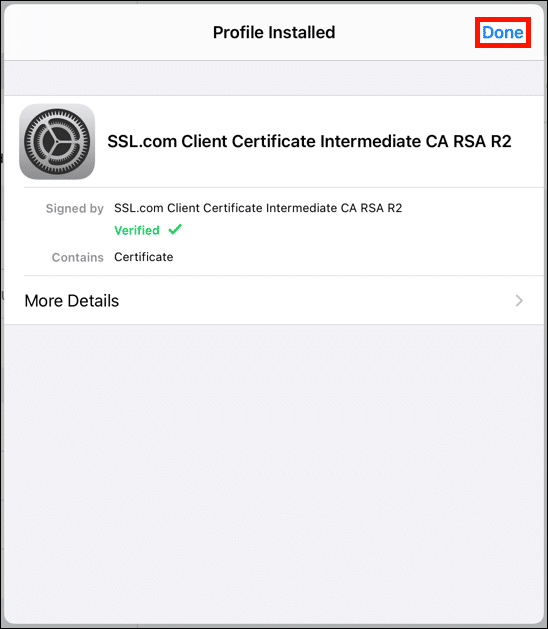Open the More Details row
This screenshot has height=629, width=548.
tap(274, 300)
